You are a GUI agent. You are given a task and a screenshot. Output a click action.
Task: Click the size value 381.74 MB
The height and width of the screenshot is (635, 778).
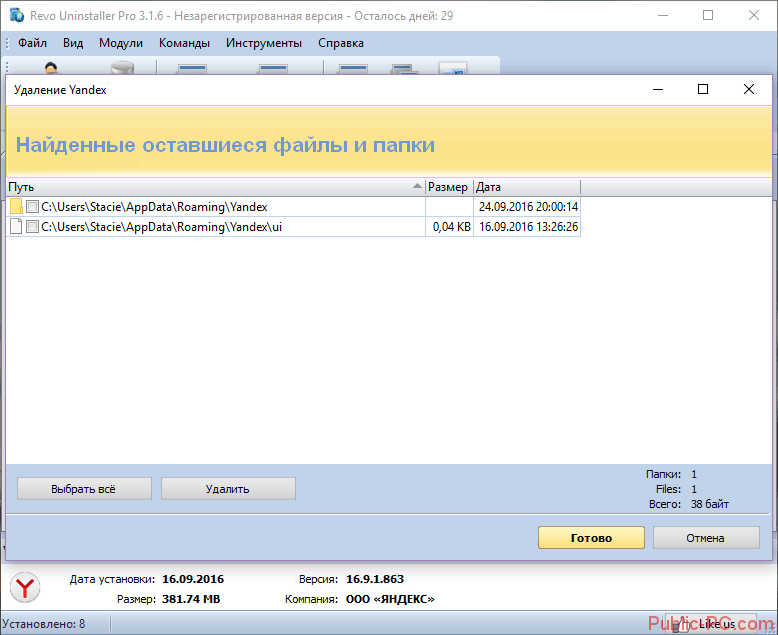click(191, 599)
